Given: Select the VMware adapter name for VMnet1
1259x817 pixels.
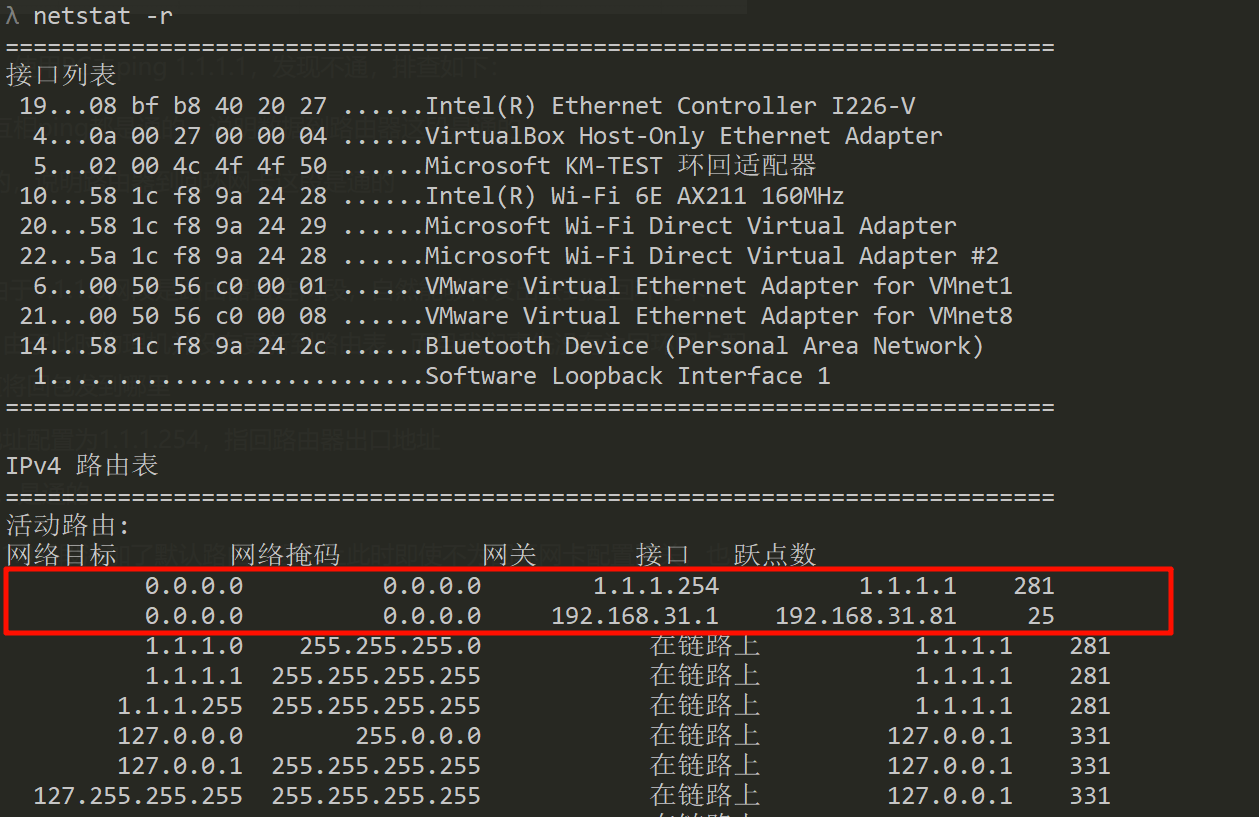Looking at the screenshot, I should click(x=719, y=286).
